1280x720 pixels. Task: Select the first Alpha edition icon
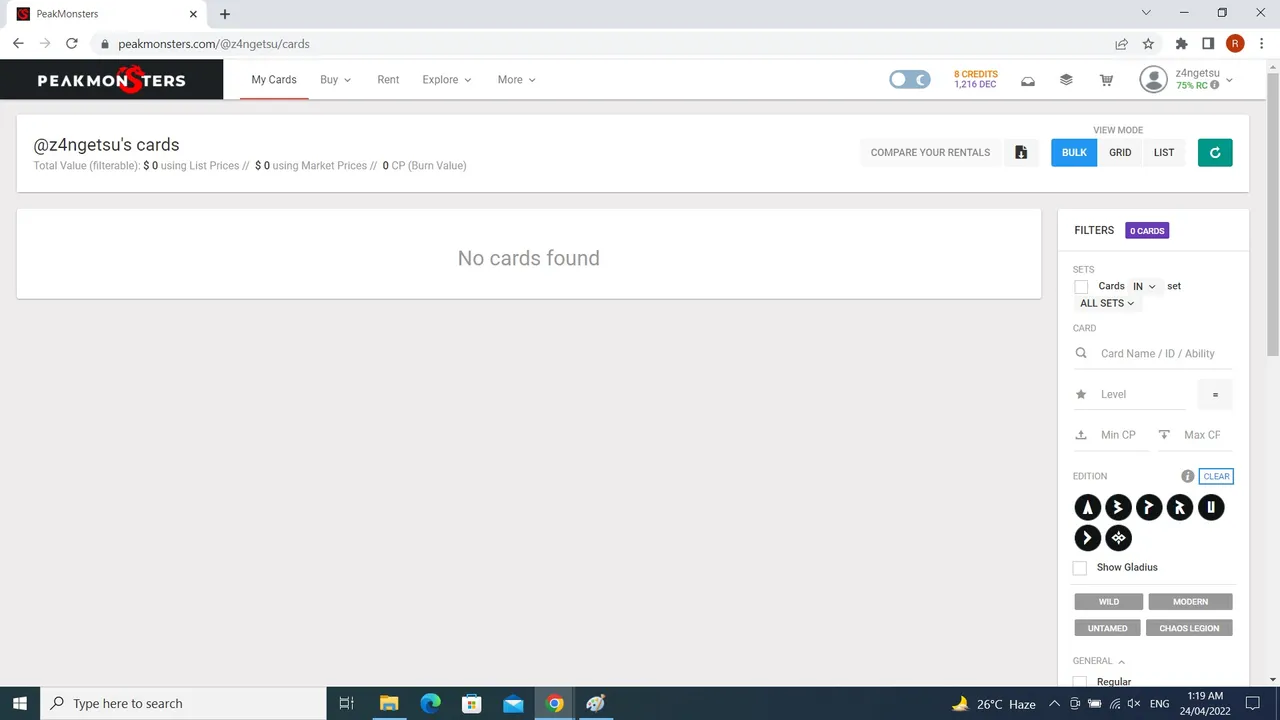[x=1087, y=508]
